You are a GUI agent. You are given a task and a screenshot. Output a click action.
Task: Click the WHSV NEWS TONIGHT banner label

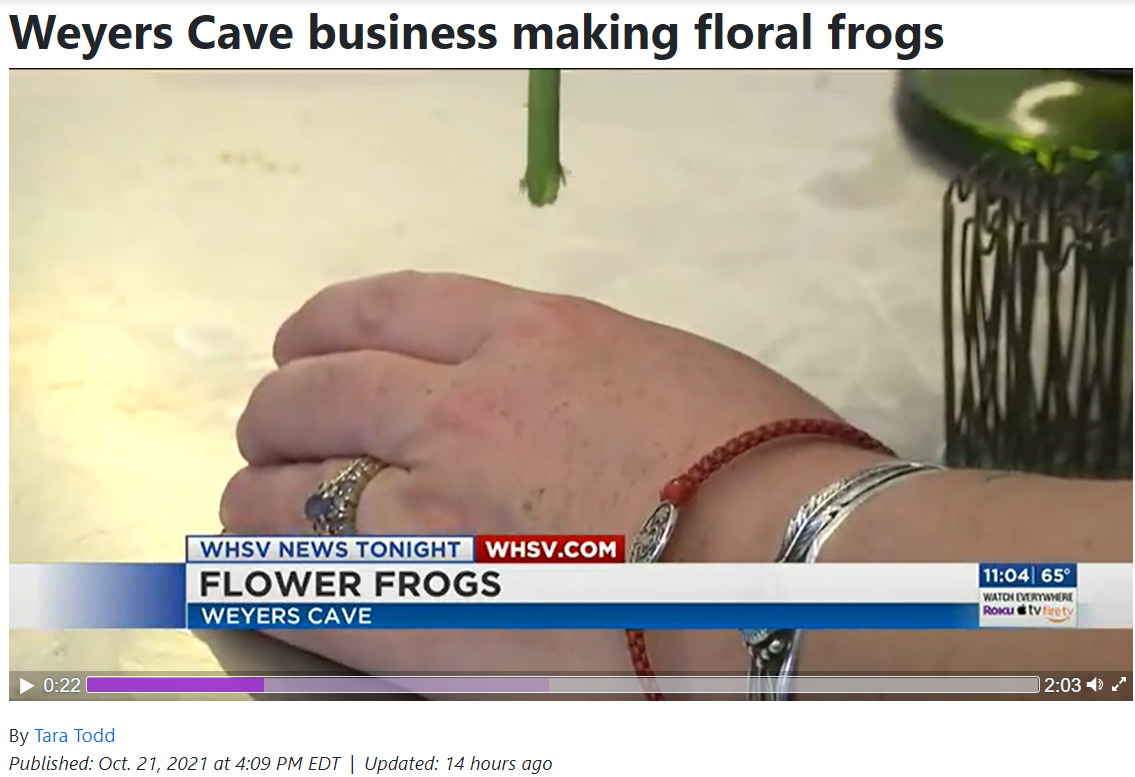[330, 549]
